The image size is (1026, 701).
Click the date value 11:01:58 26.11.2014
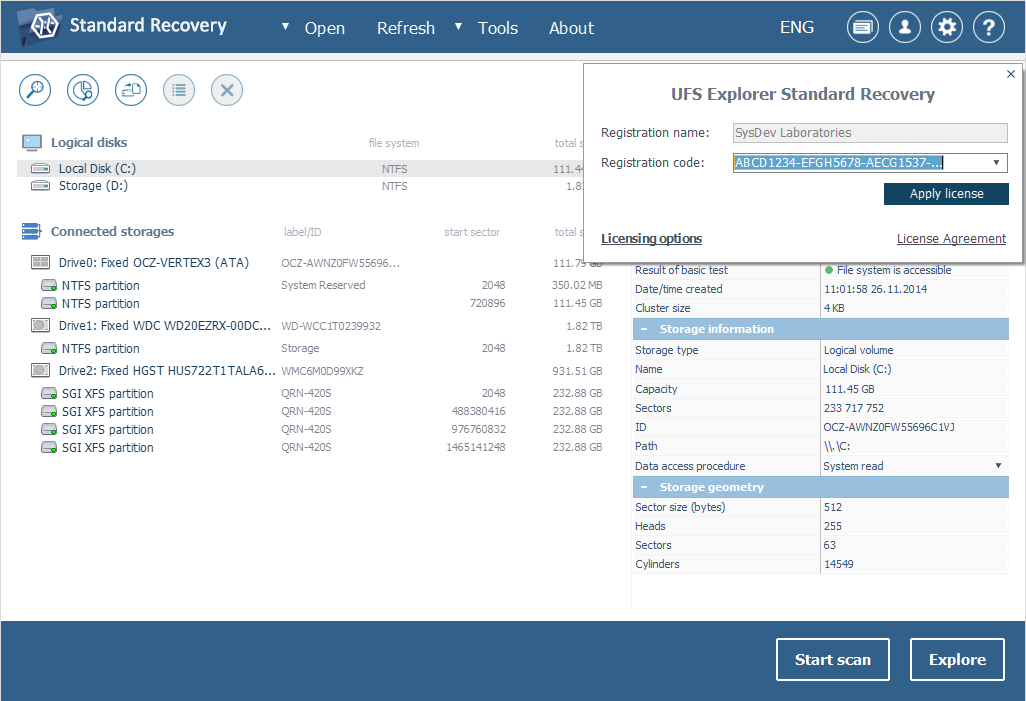pos(875,289)
